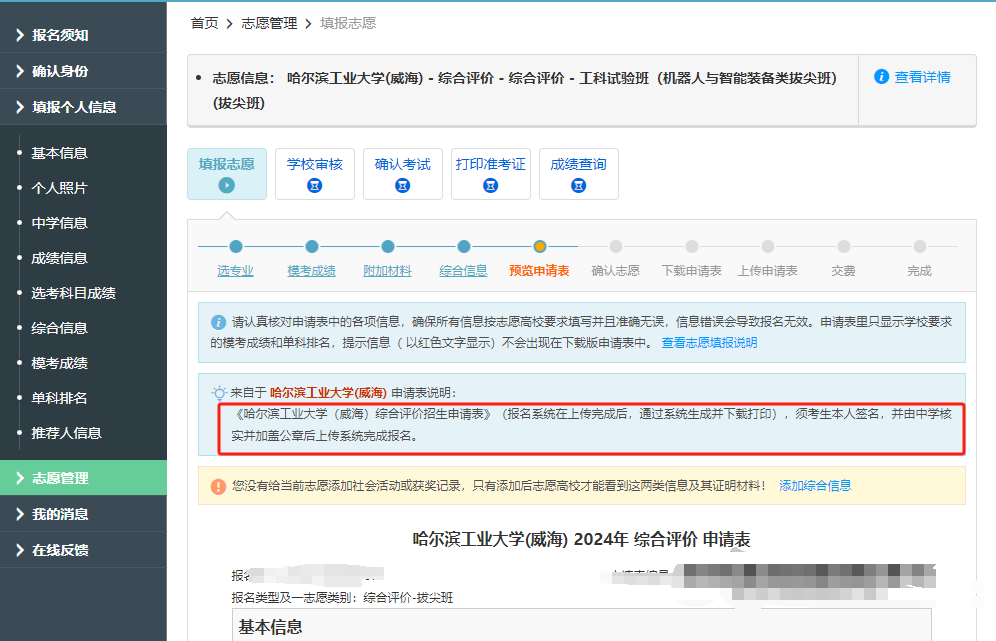Image resolution: width=996 pixels, height=641 pixels.
Task: Click the hourglass icon under 确认考试
Action: click(x=402, y=186)
